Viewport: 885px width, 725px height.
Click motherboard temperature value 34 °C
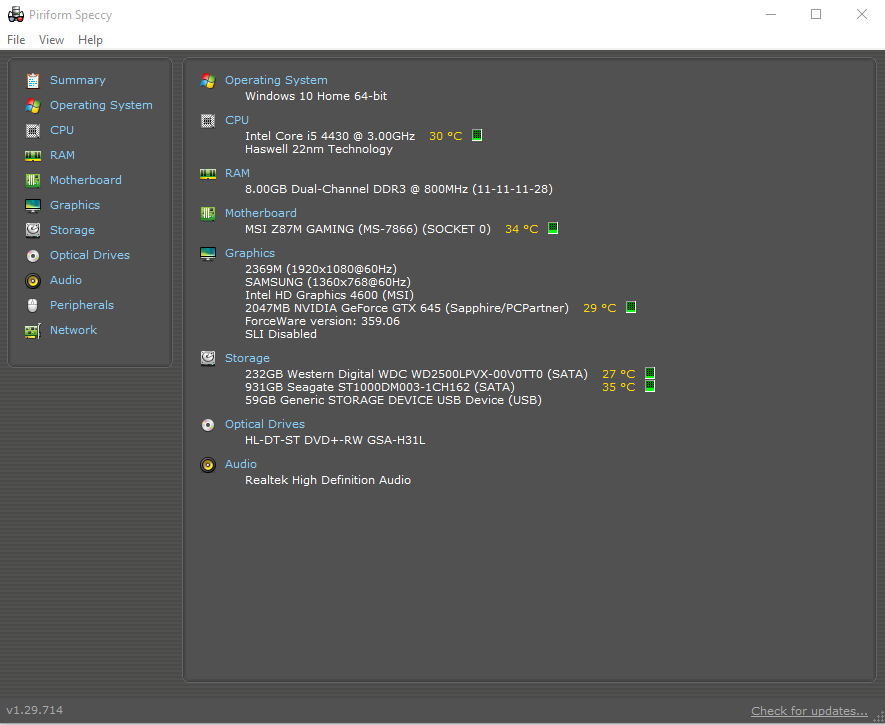(x=522, y=229)
